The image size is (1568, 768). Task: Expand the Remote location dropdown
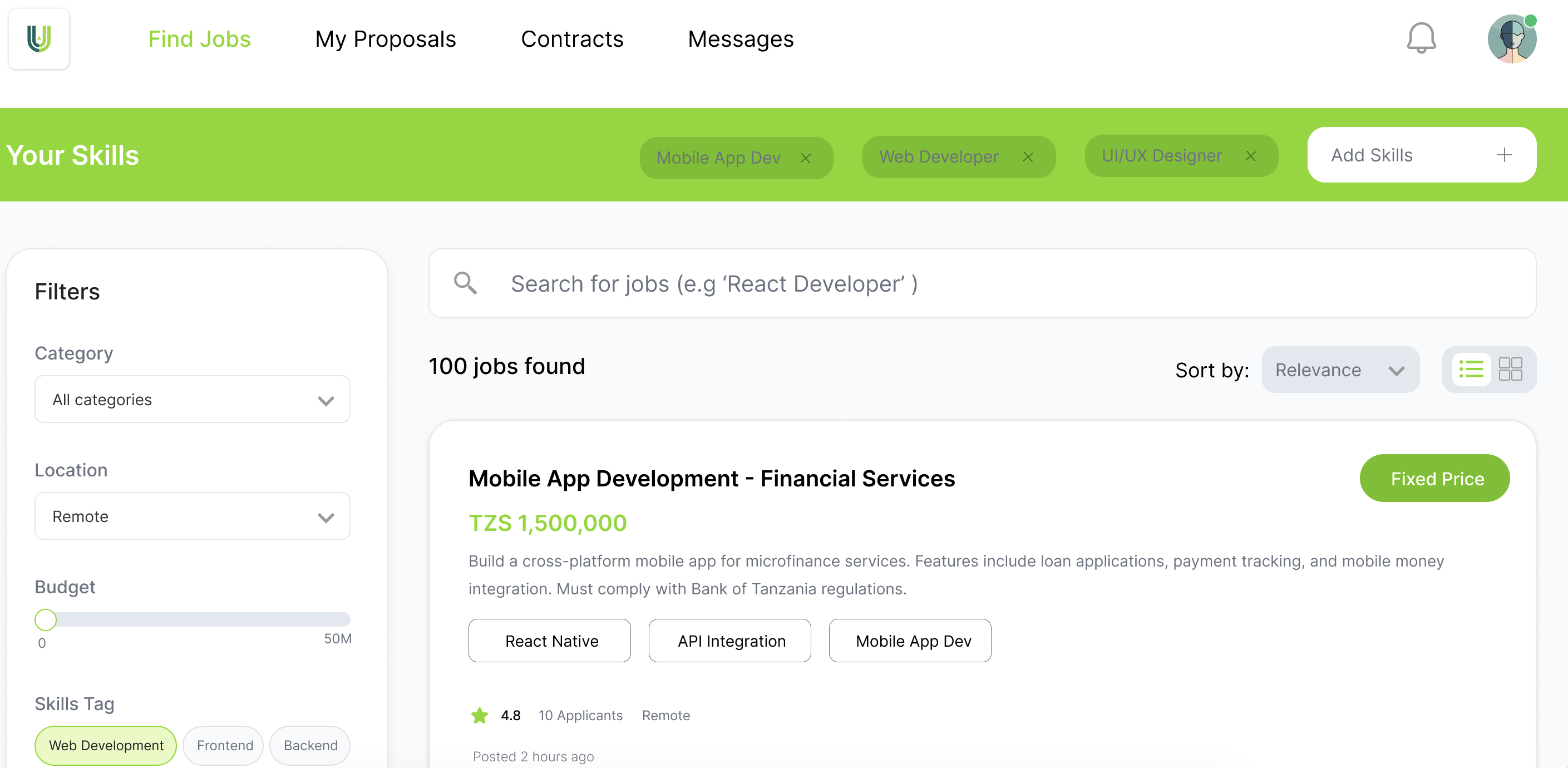[x=192, y=516]
